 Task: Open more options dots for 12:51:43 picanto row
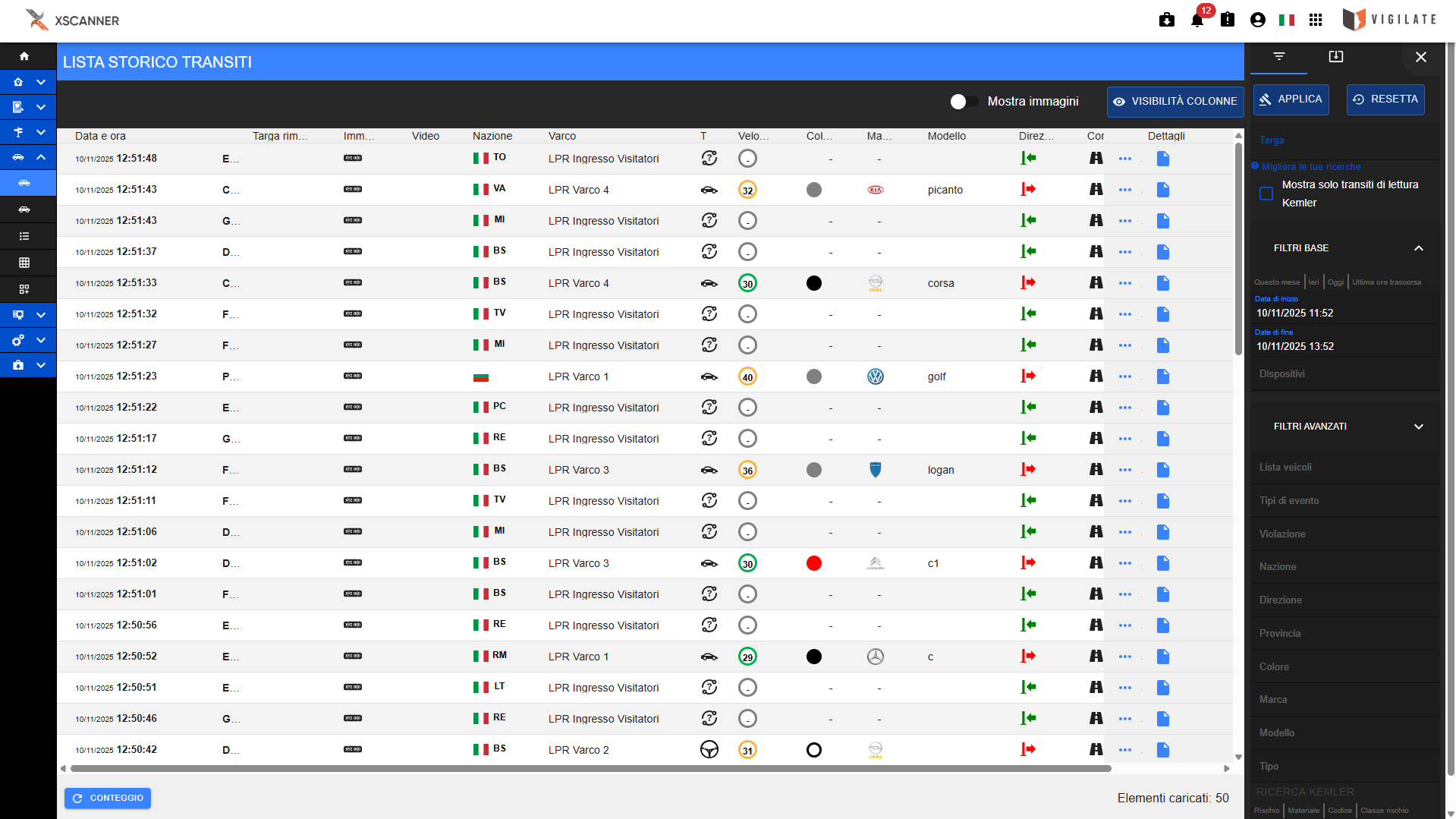click(x=1125, y=190)
